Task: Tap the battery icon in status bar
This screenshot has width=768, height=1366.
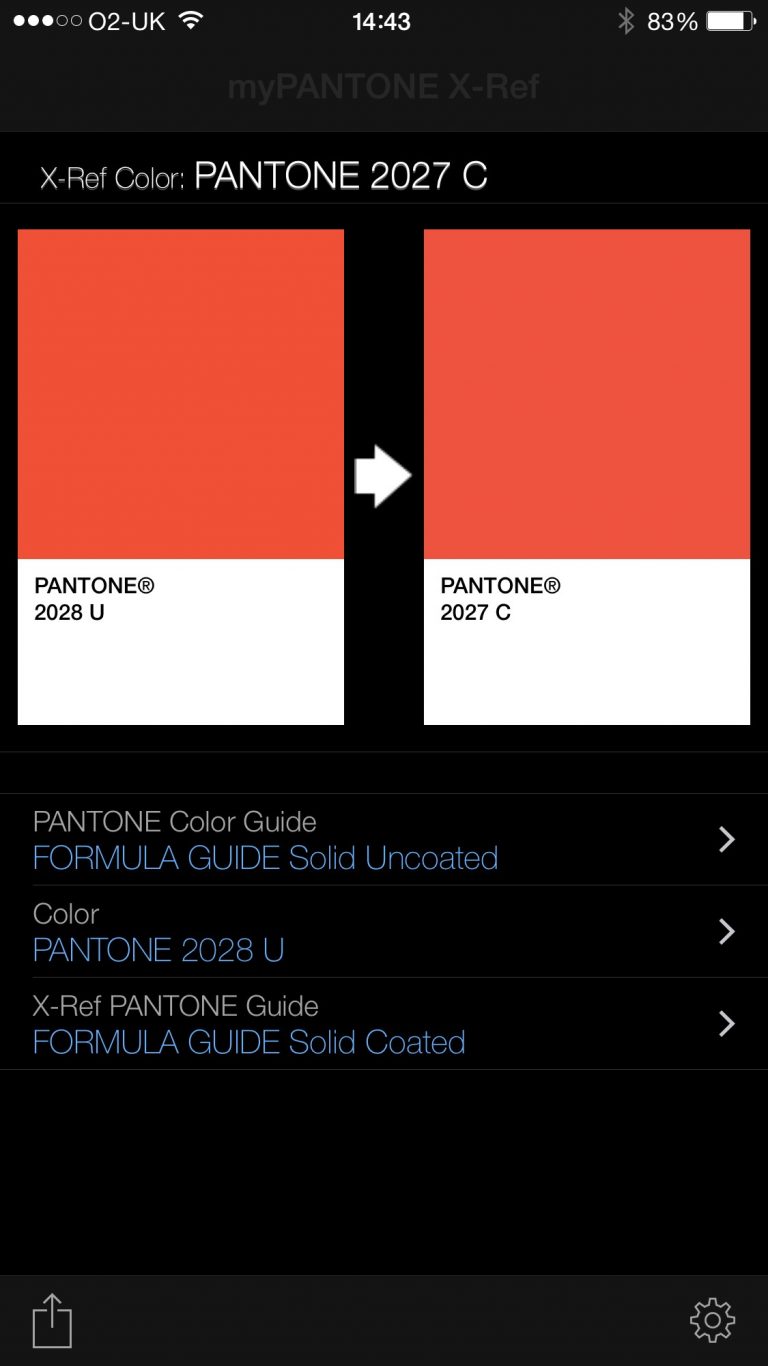Action: (x=731, y=21)
